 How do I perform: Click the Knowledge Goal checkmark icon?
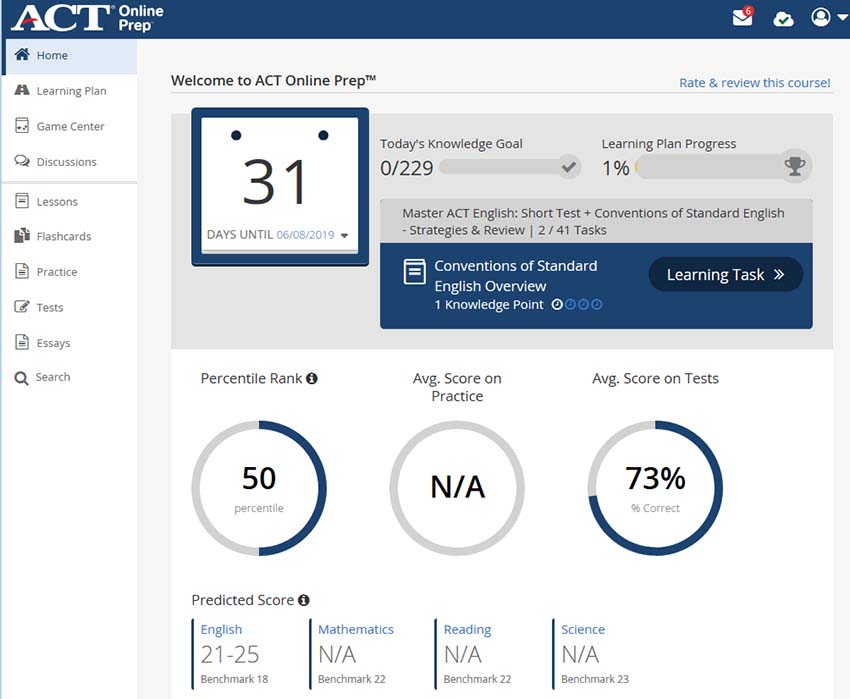point(569,167)
